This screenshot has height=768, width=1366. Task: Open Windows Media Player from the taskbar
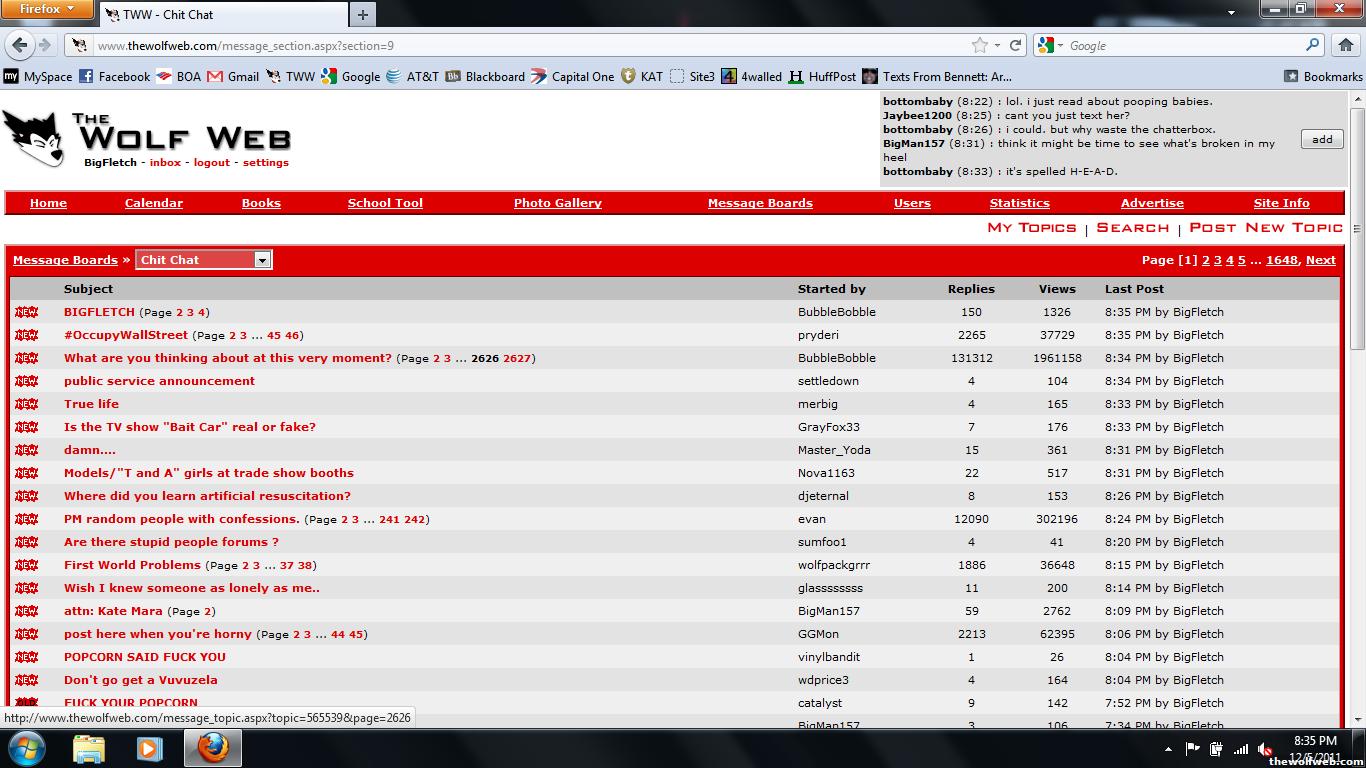coord(150,748)
